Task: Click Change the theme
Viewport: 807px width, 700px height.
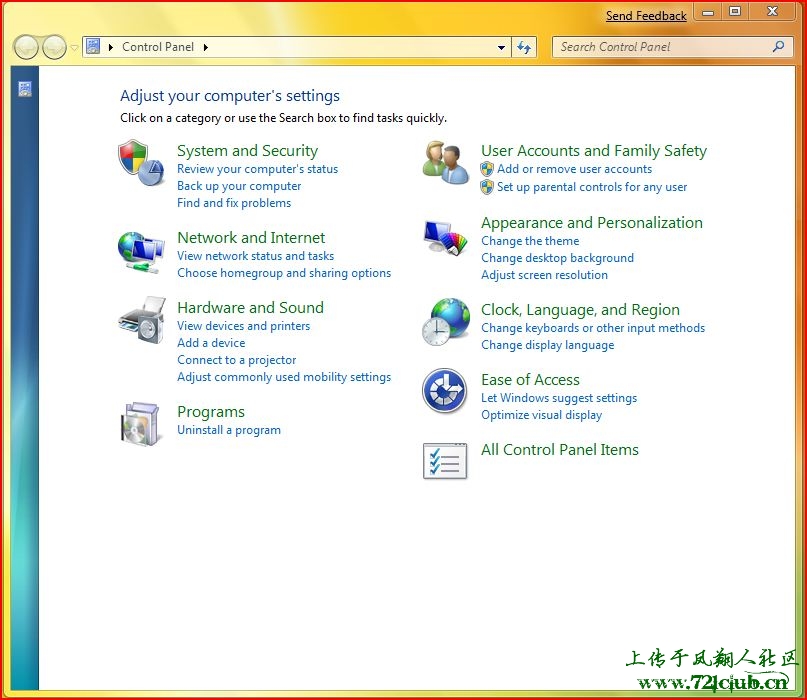Action: point(530,241)
